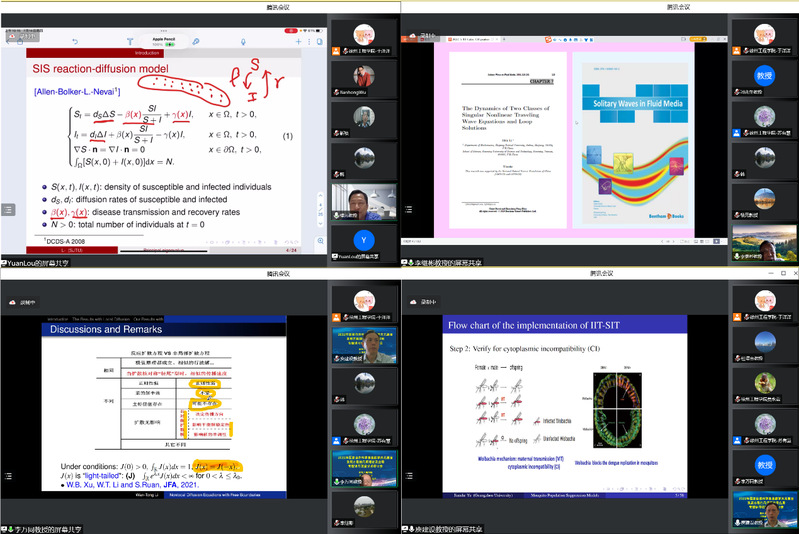Click the undo arrow in the note toolbar

76,41
